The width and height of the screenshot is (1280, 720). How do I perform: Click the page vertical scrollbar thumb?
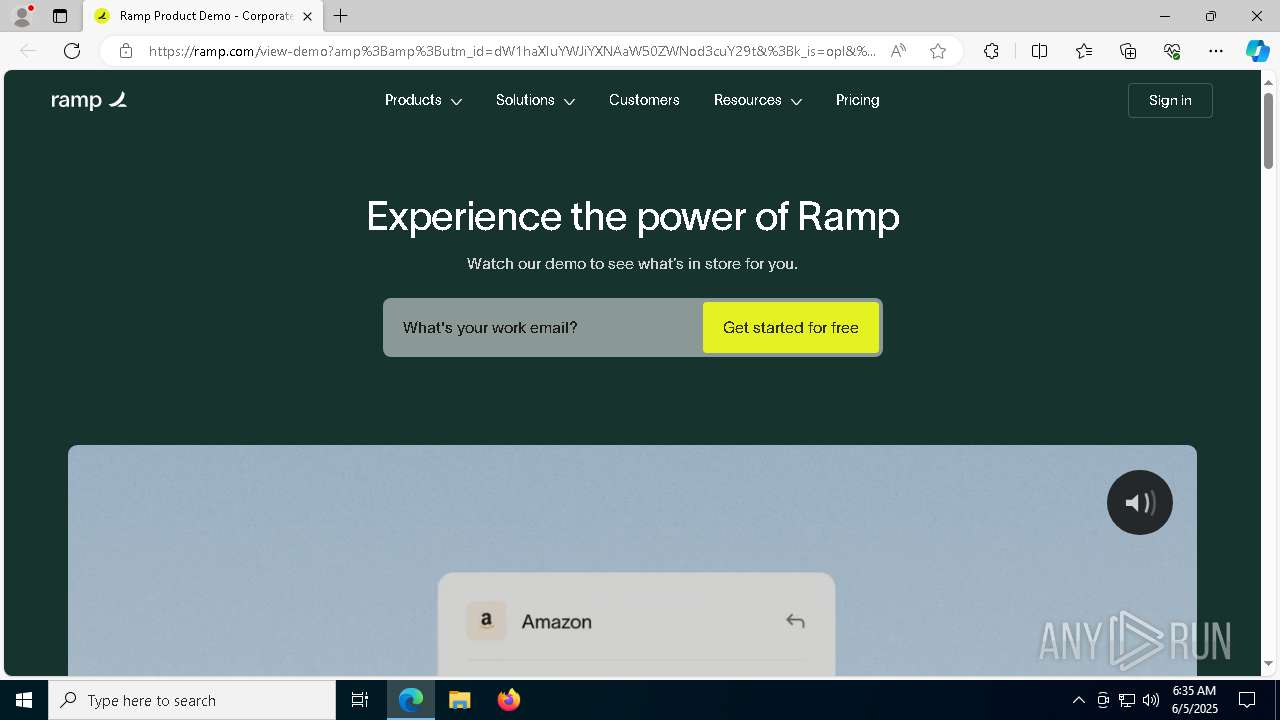point(1268,130)
